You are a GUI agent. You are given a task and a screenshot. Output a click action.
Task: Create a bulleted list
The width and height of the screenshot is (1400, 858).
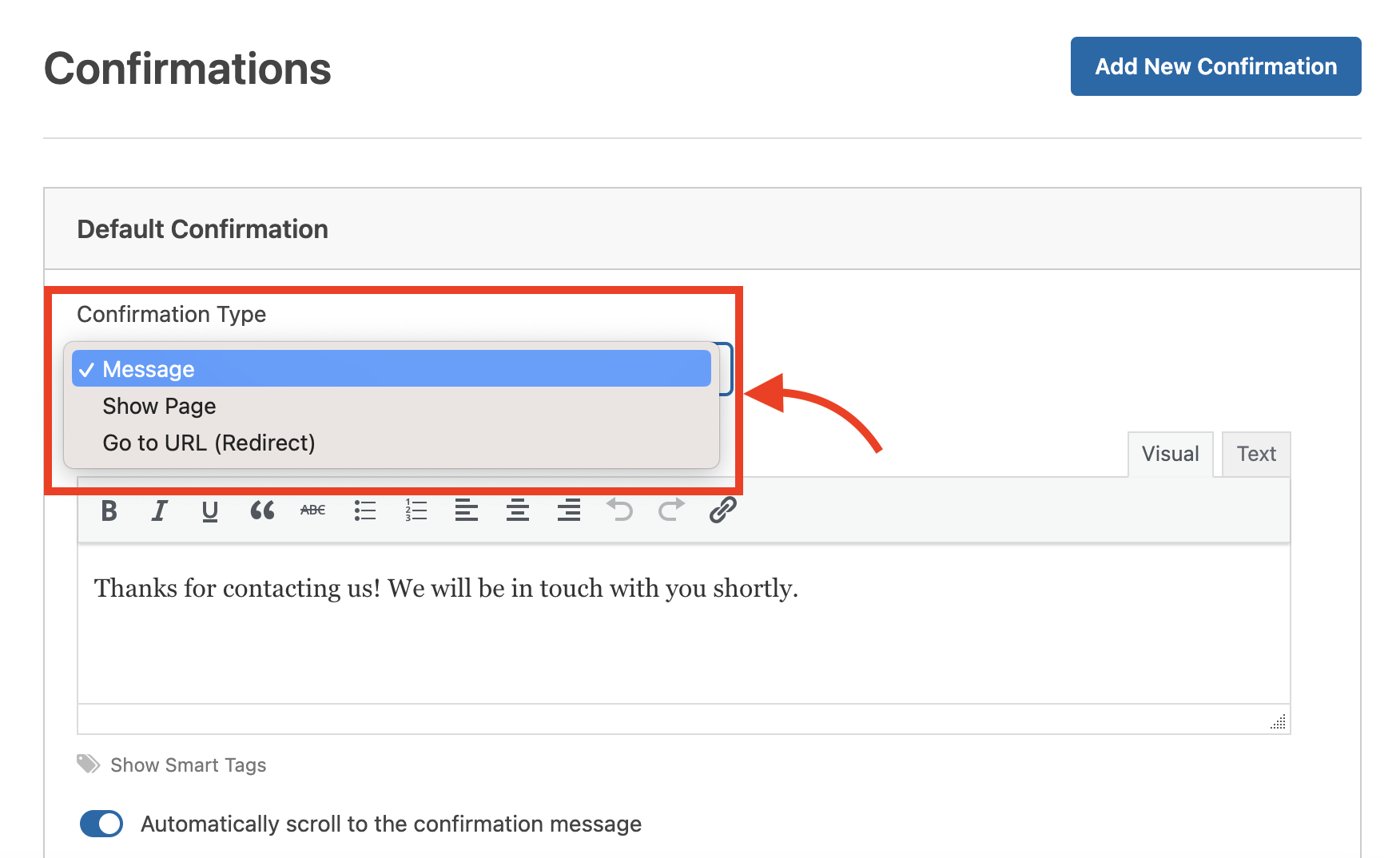point(365,510)
